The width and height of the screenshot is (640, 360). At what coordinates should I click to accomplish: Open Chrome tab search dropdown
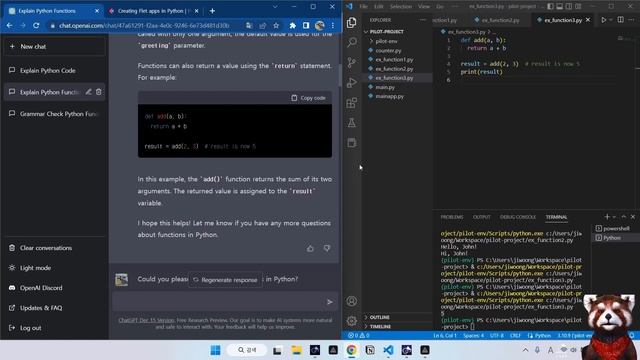[x=275, y=7]
